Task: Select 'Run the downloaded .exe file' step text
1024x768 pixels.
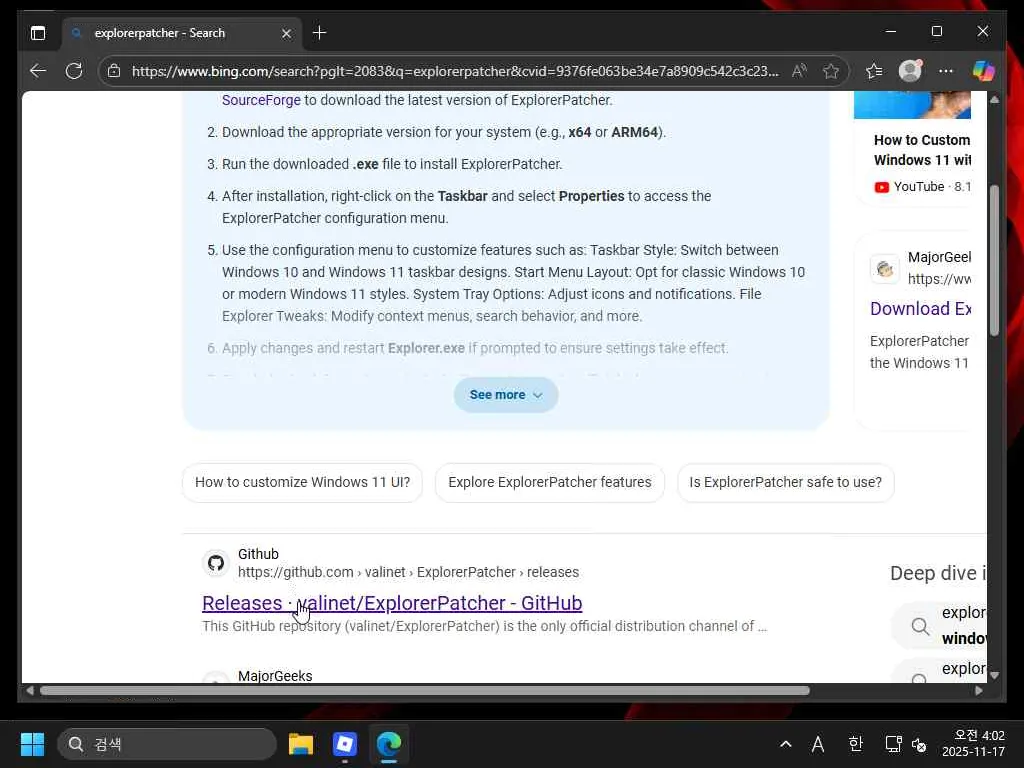Action: pyautogui.click(x=392, y=164)
